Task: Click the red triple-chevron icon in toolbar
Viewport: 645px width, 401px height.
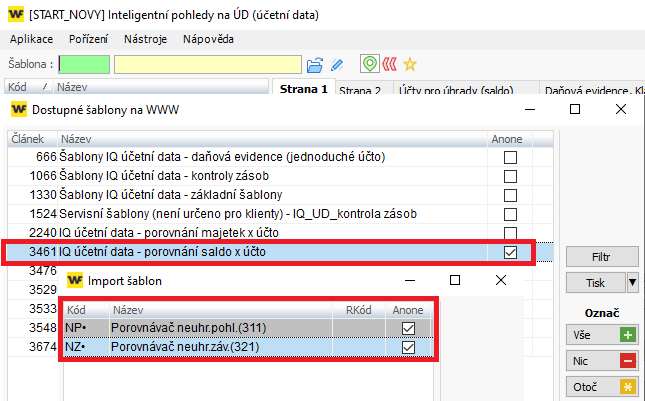Action: pyautogui.click(x=389, y=64)
